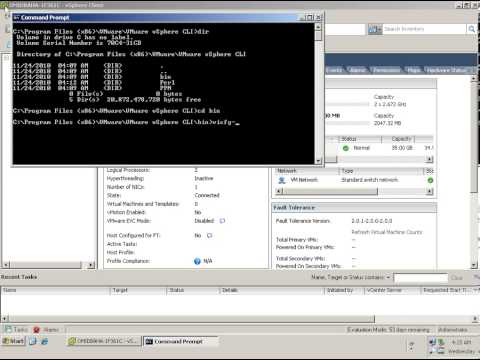Click left arrow of network list scrollbar
Image resolution: width=480 pixels, height=360 pixels.
tap(279, 191)
